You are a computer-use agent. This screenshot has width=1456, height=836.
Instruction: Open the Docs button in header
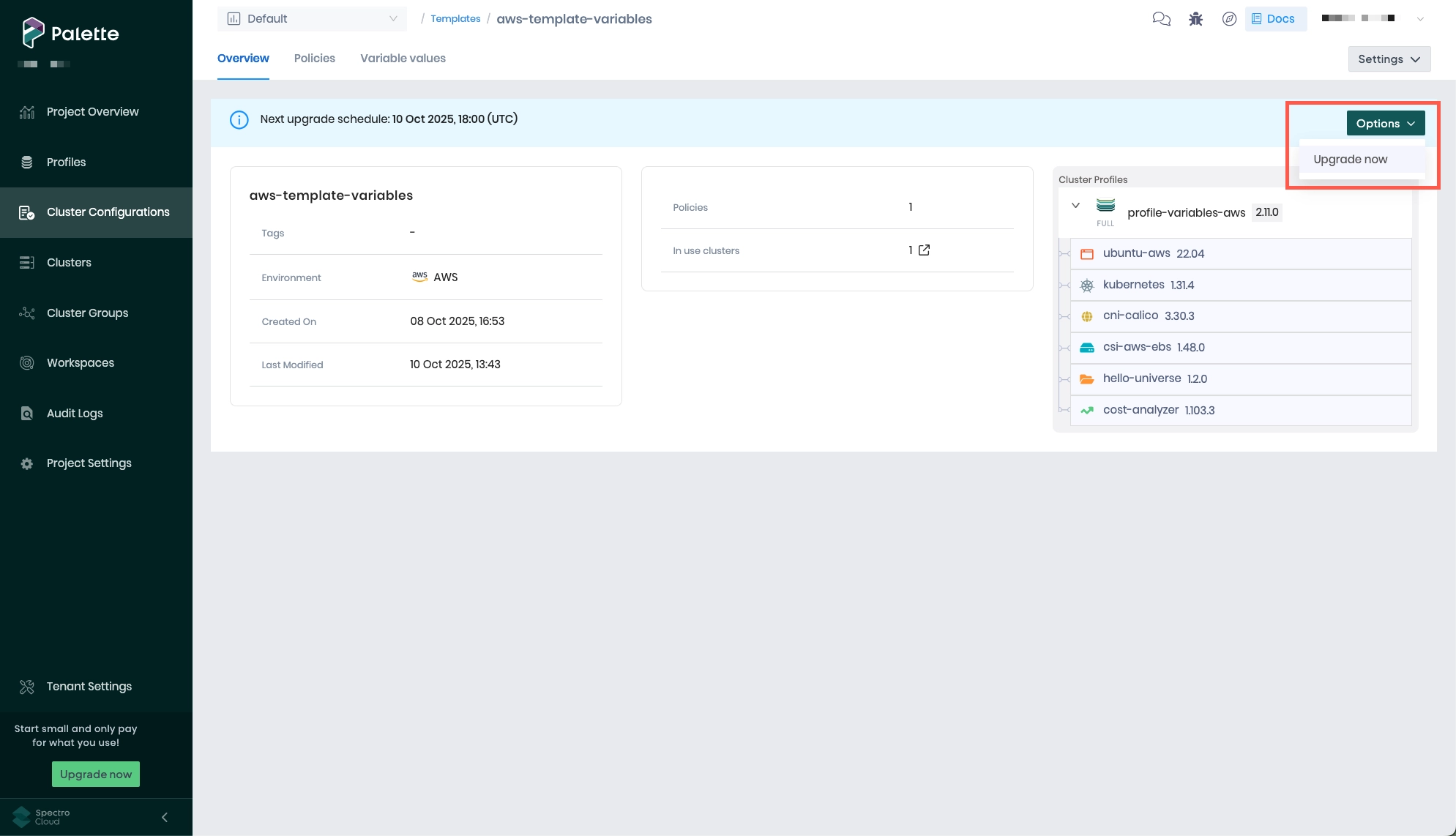pyautogui.click(x=1275, y=18)
